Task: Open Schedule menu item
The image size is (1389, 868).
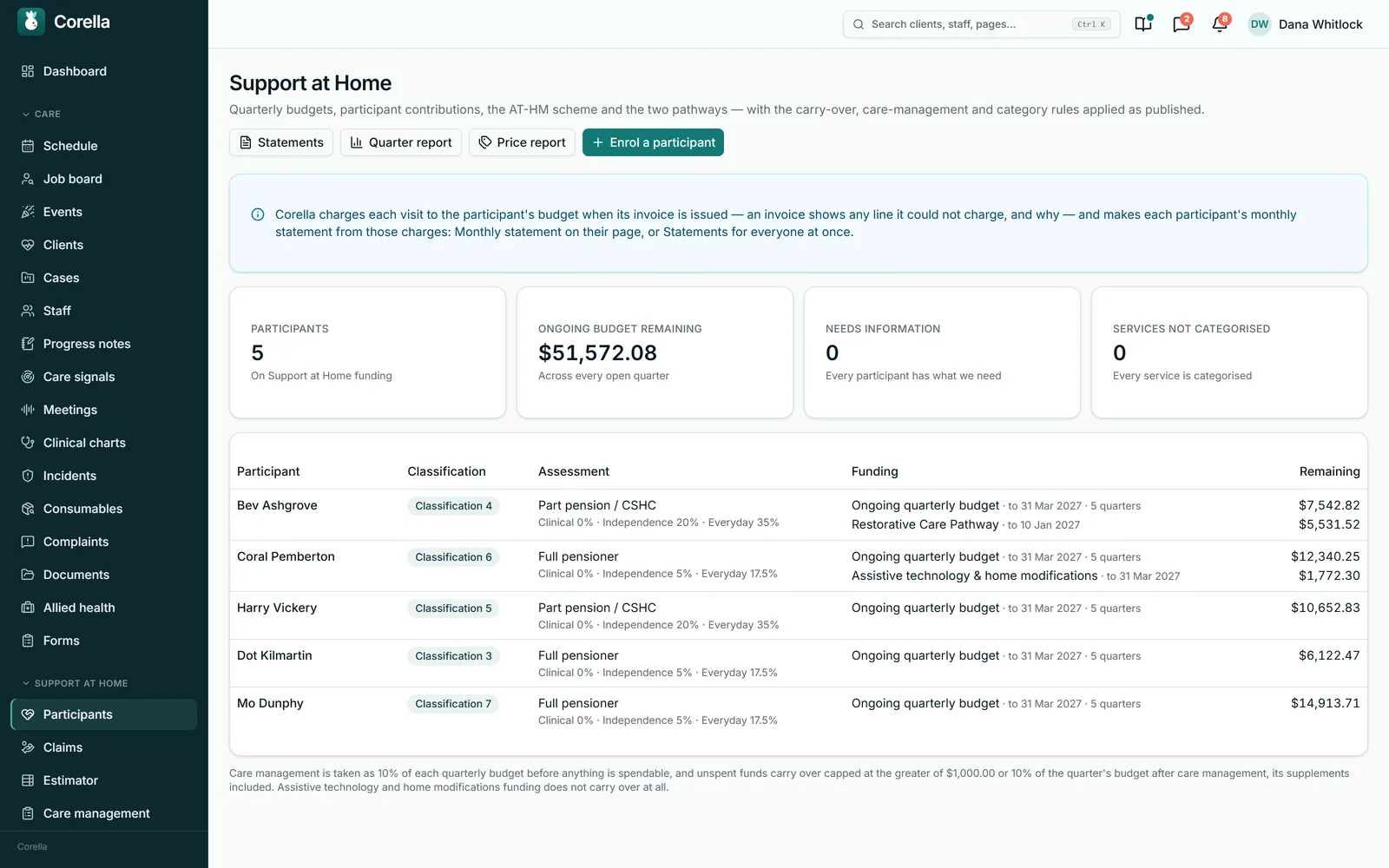Action: [104, 146]
